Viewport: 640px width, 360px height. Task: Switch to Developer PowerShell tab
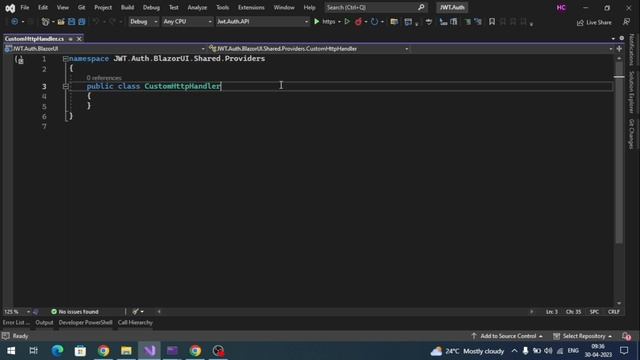pos(85,322)
